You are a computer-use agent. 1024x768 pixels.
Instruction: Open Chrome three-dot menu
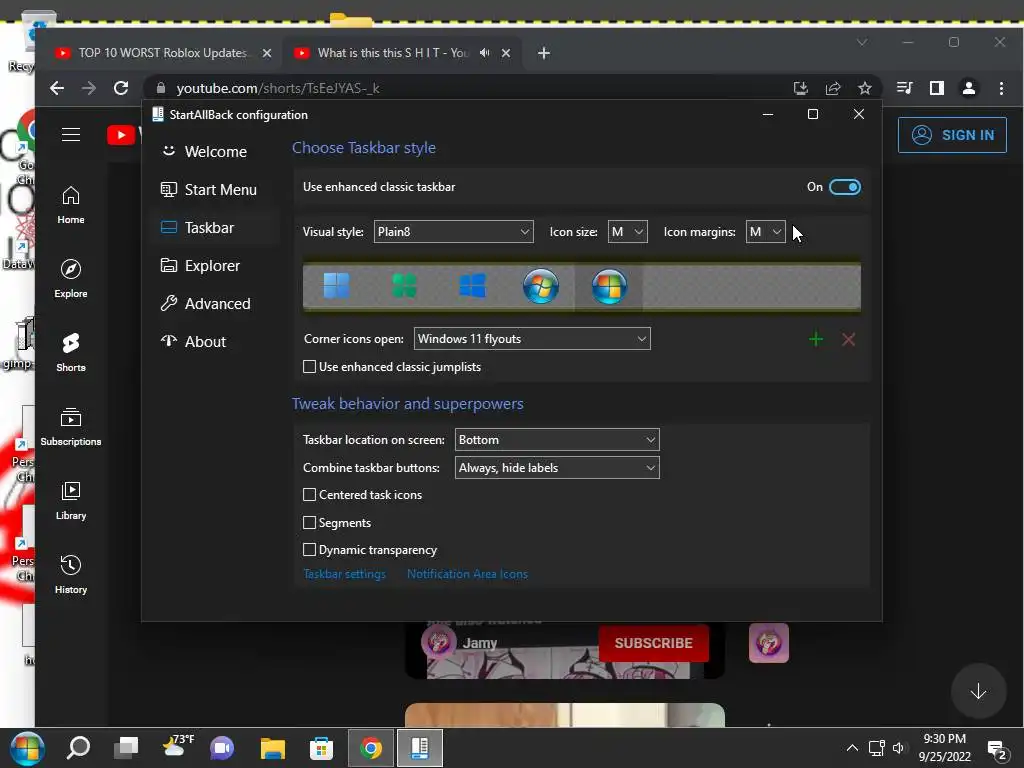pos(1001,88)
